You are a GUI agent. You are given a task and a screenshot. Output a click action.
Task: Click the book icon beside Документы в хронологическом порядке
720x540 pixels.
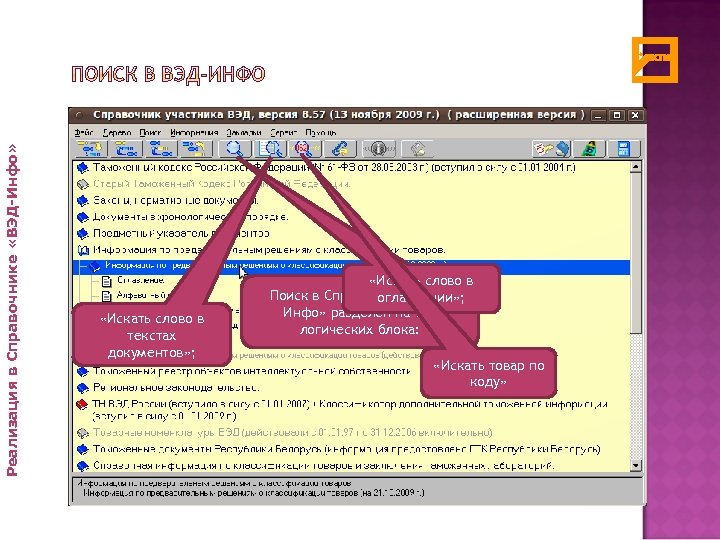pos(83,217)
